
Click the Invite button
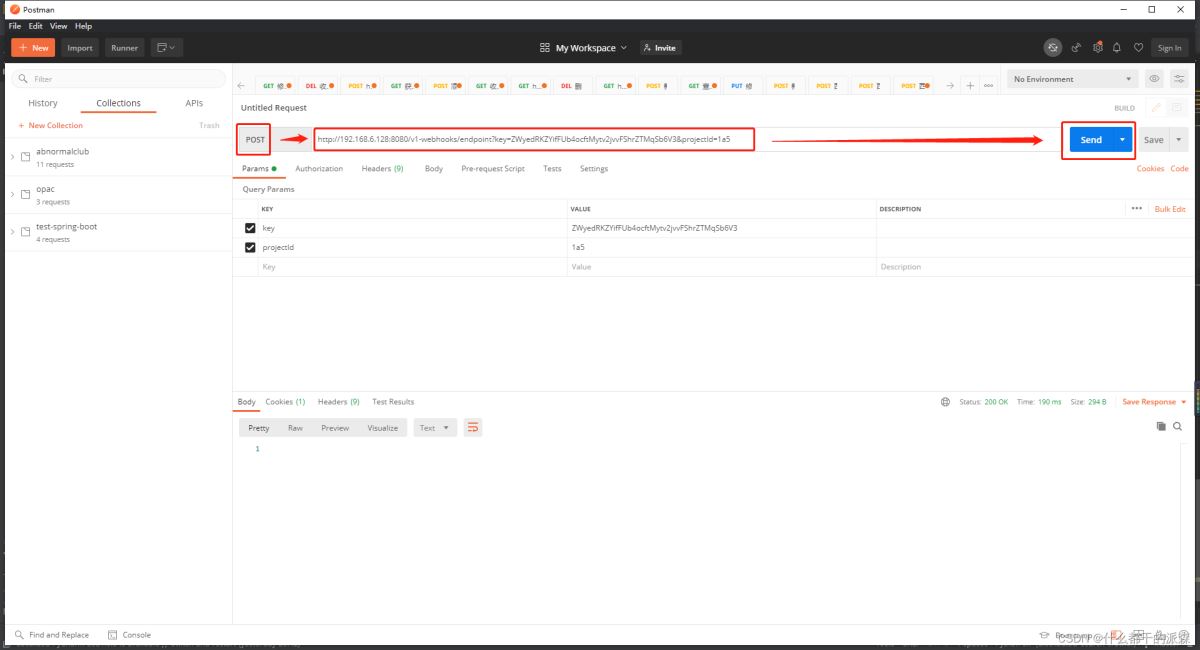click(x=659, y=47)
